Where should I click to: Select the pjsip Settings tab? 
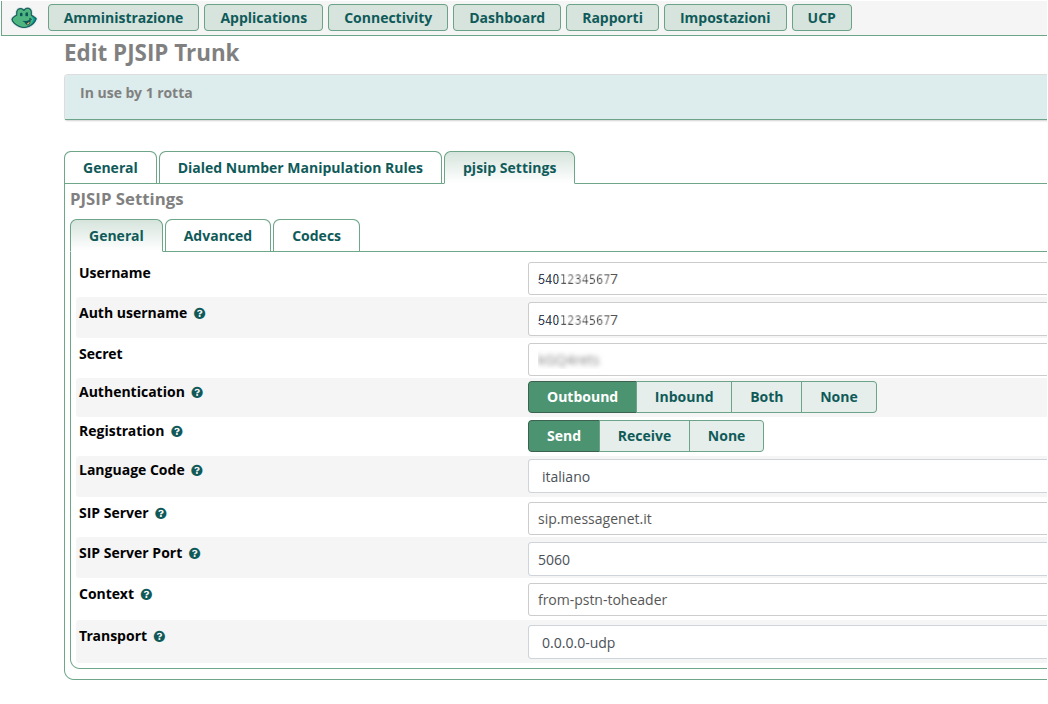point(509,168)
